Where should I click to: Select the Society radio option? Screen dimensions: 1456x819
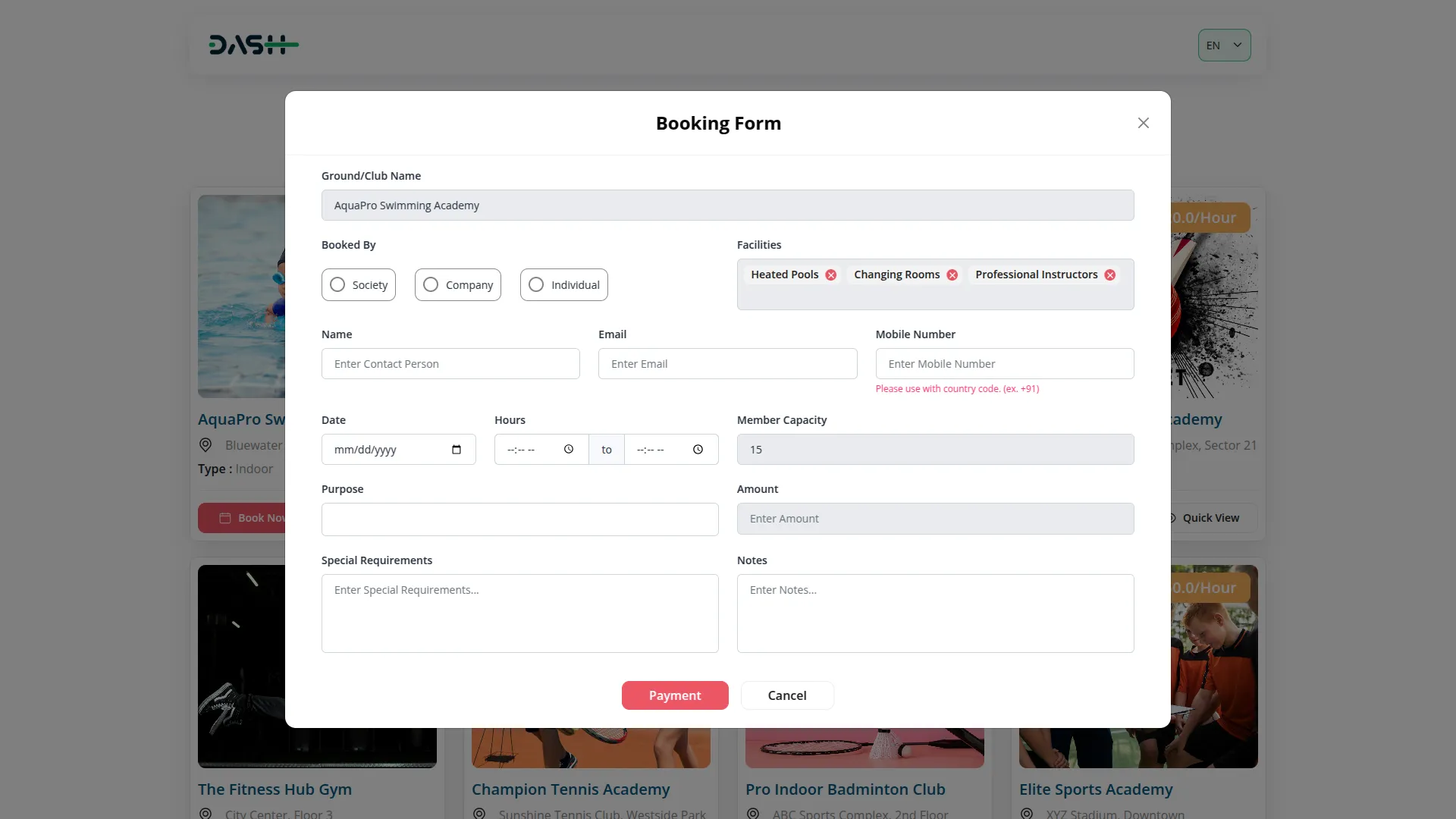click(x=338, y=285)
